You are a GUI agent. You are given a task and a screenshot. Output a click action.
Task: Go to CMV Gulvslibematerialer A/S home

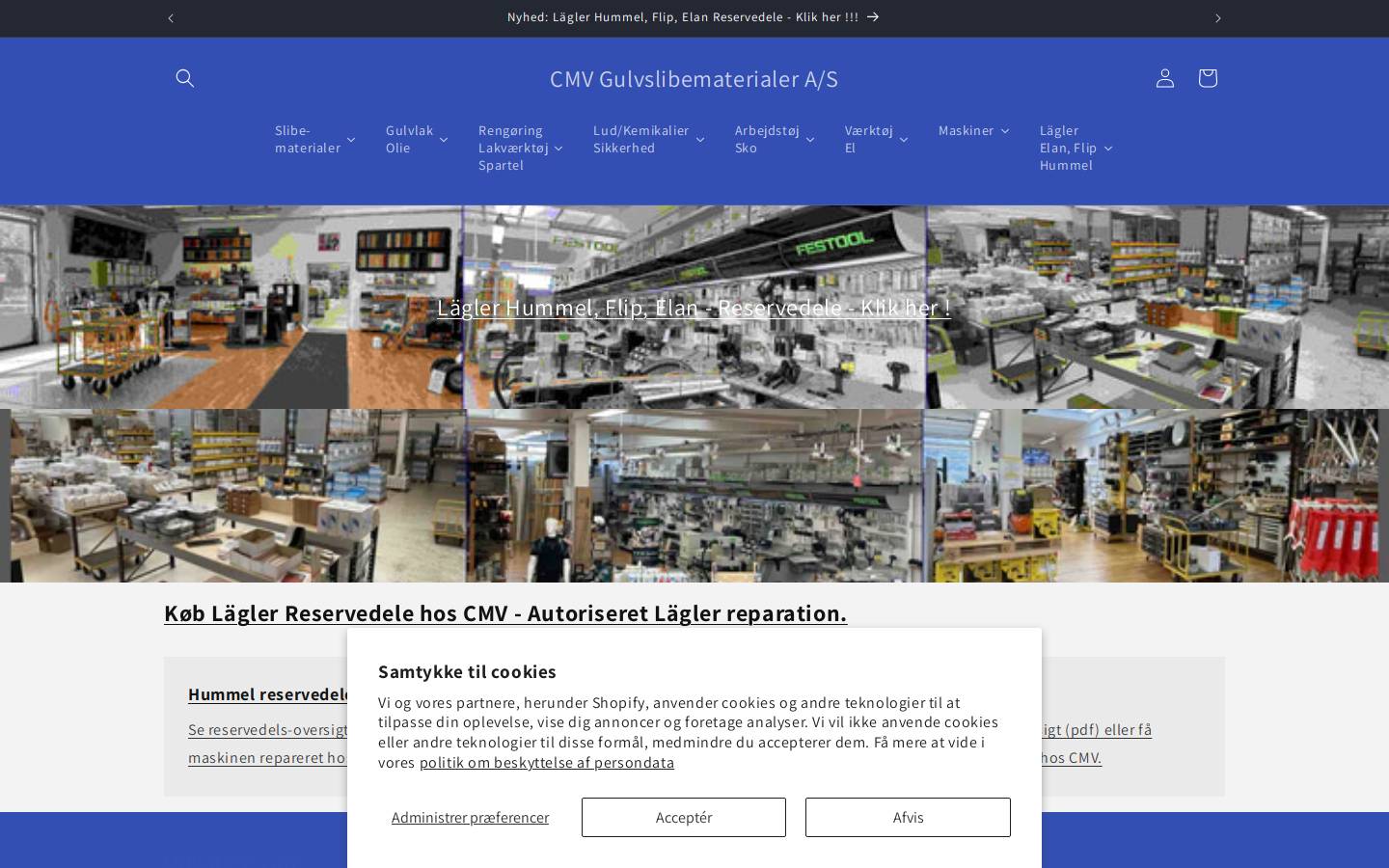694,79
